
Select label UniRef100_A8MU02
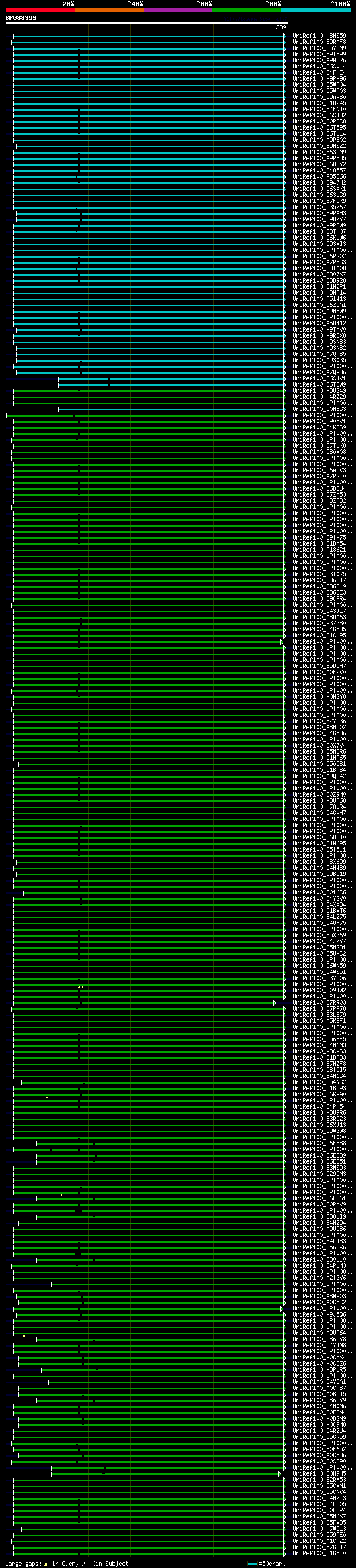pyautogui.click(x=319, y=728)
